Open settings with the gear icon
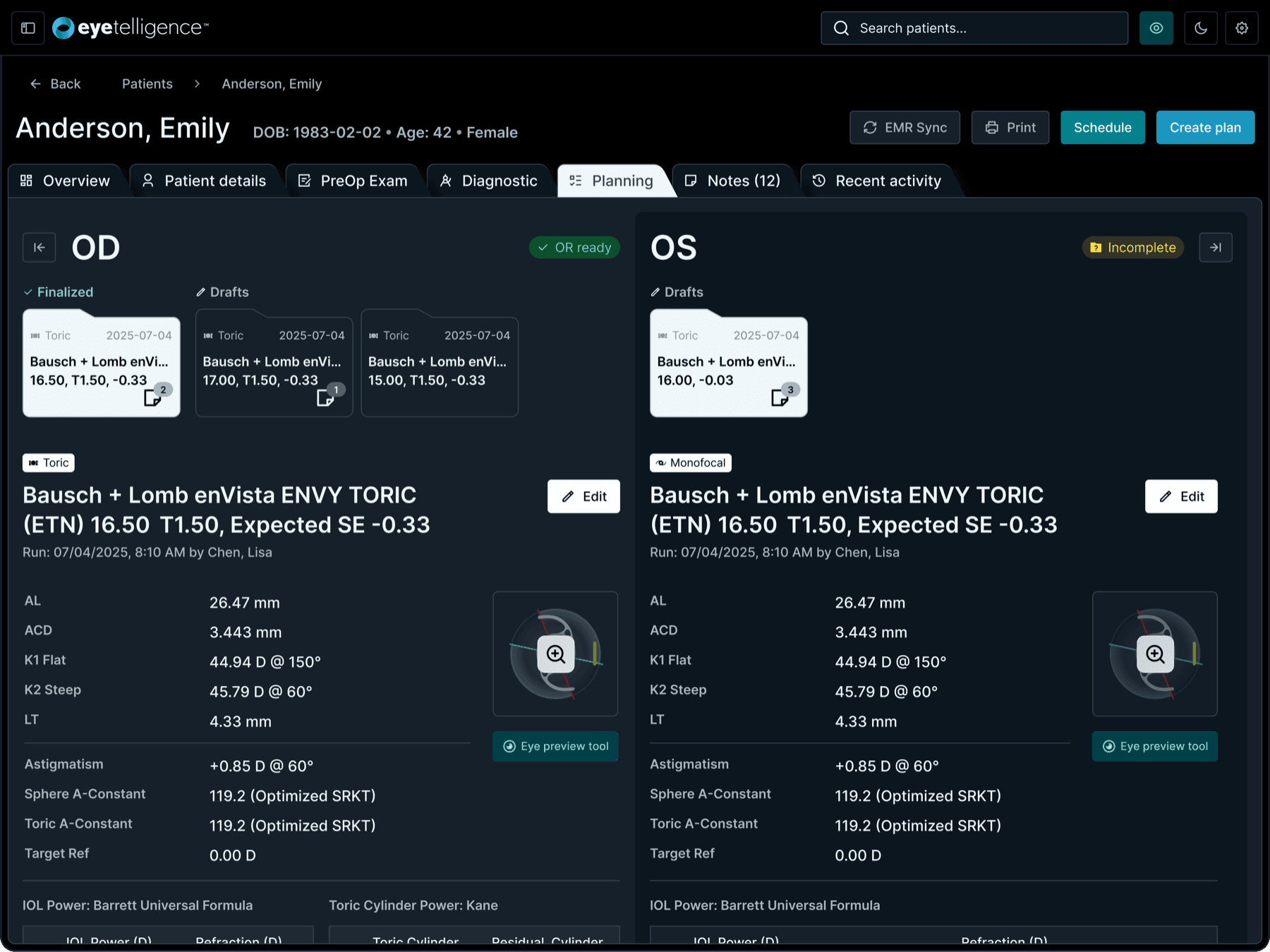1270x952 pixels. click(1242, 28)
